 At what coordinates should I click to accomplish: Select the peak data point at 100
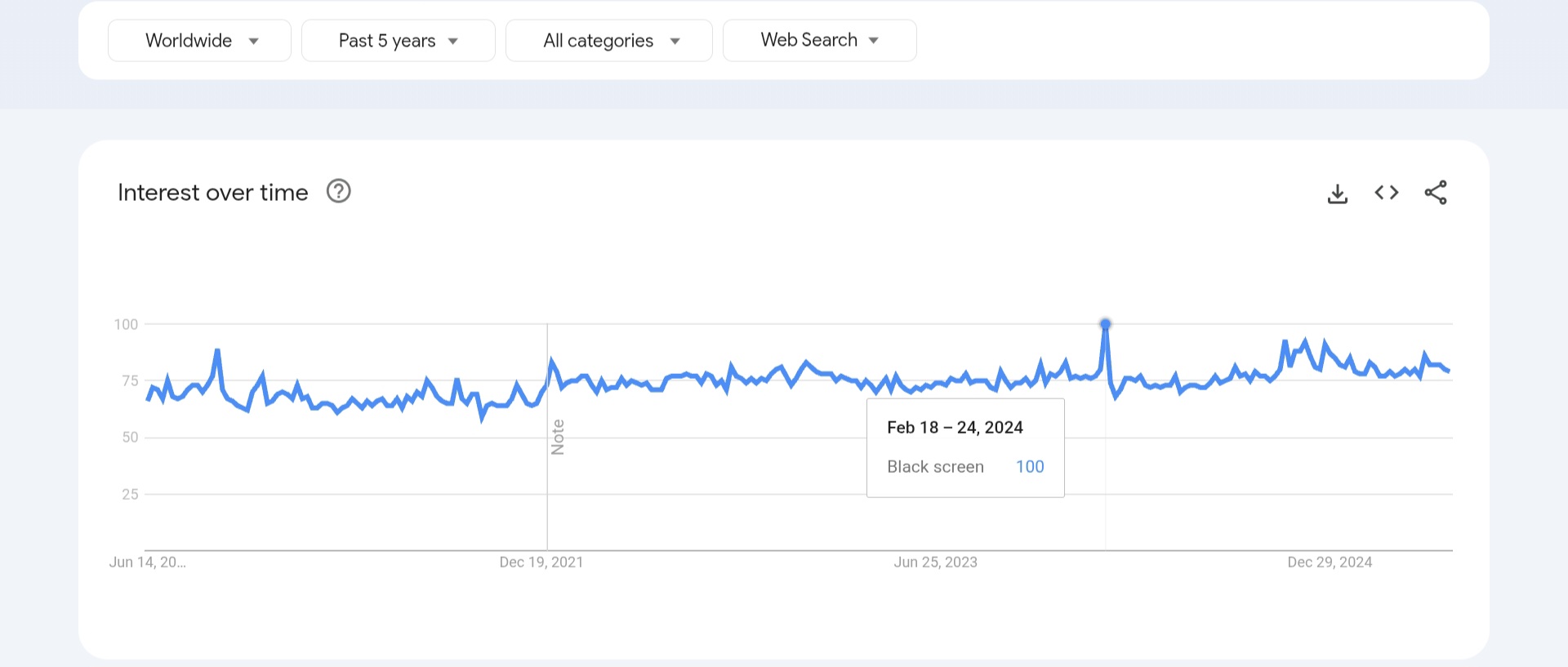[1105, 324]
